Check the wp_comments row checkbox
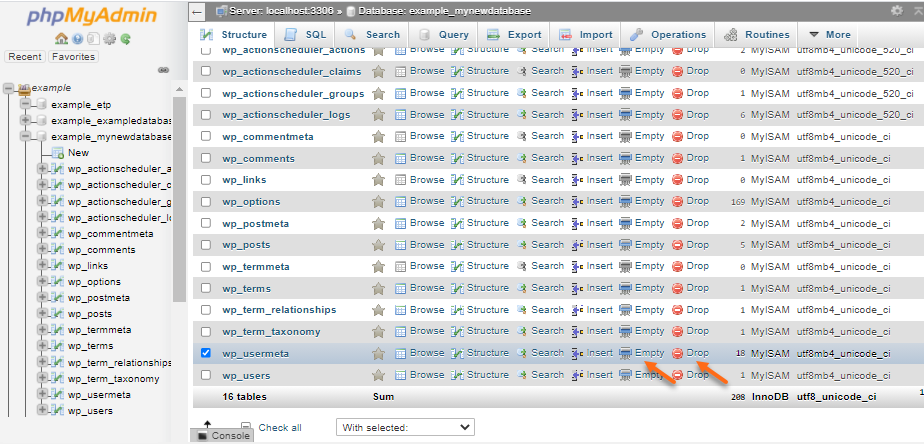 [206, 158]
